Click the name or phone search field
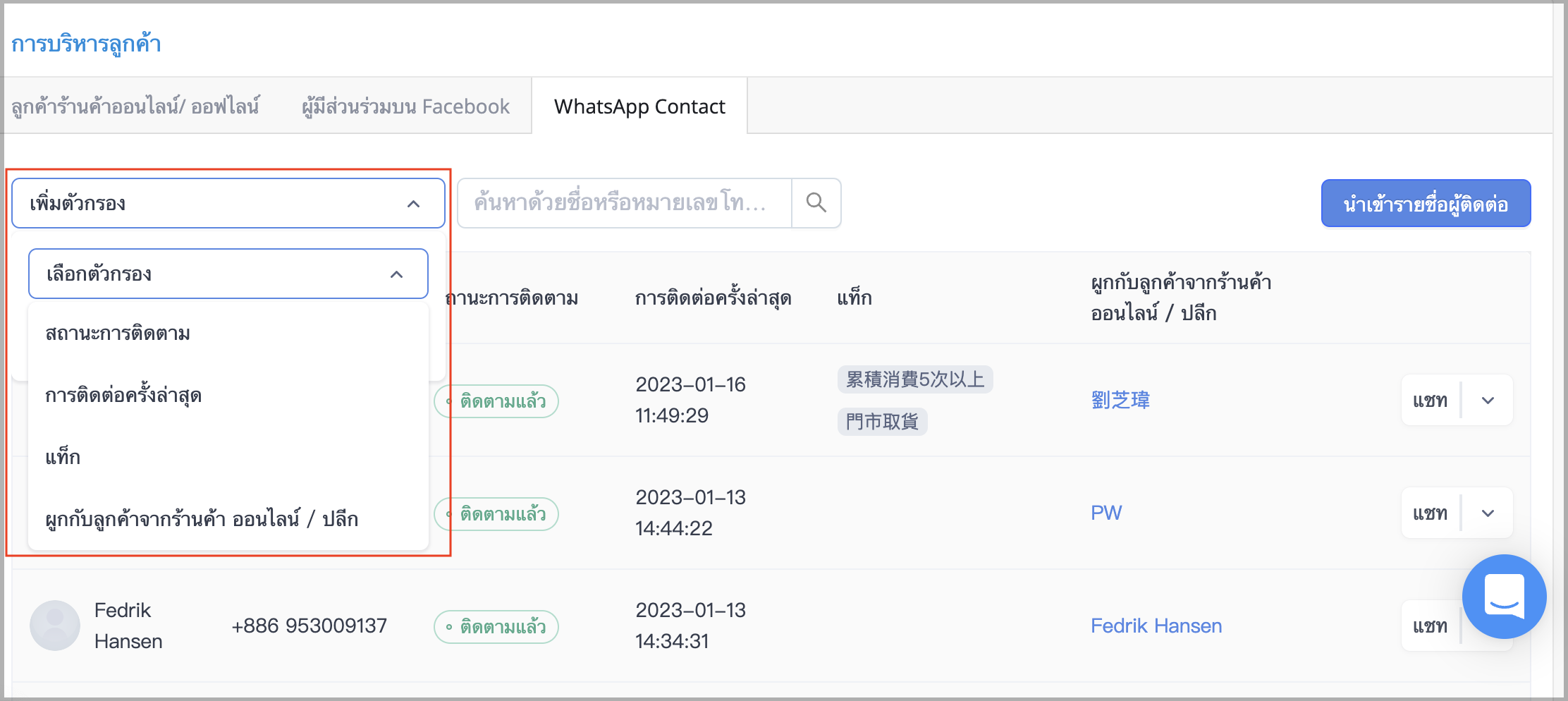The width and height of the screenshot is (1568, 701). pos(625,203)
